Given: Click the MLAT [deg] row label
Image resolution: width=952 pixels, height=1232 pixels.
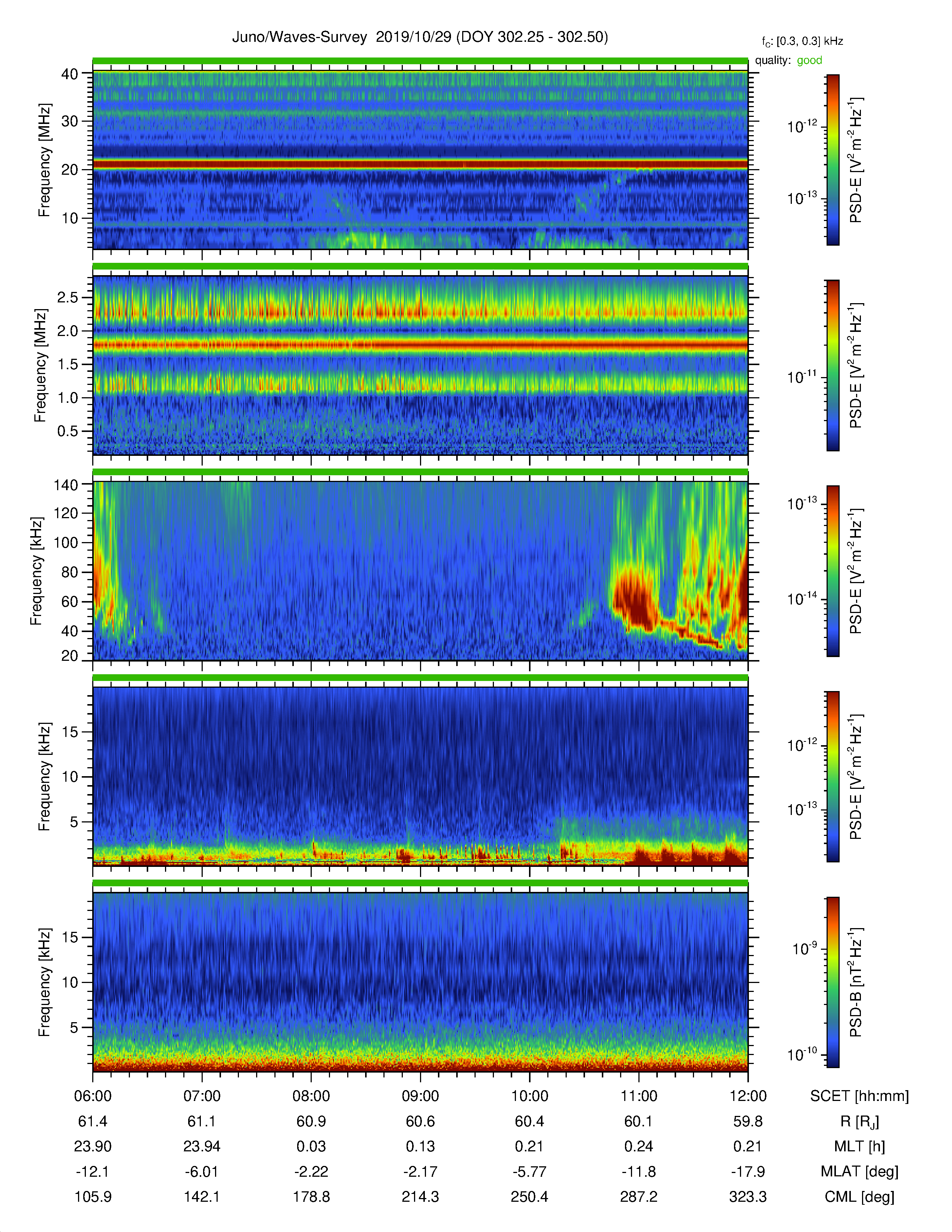Looking at the screenshot, I should (x=859, y=1172).
